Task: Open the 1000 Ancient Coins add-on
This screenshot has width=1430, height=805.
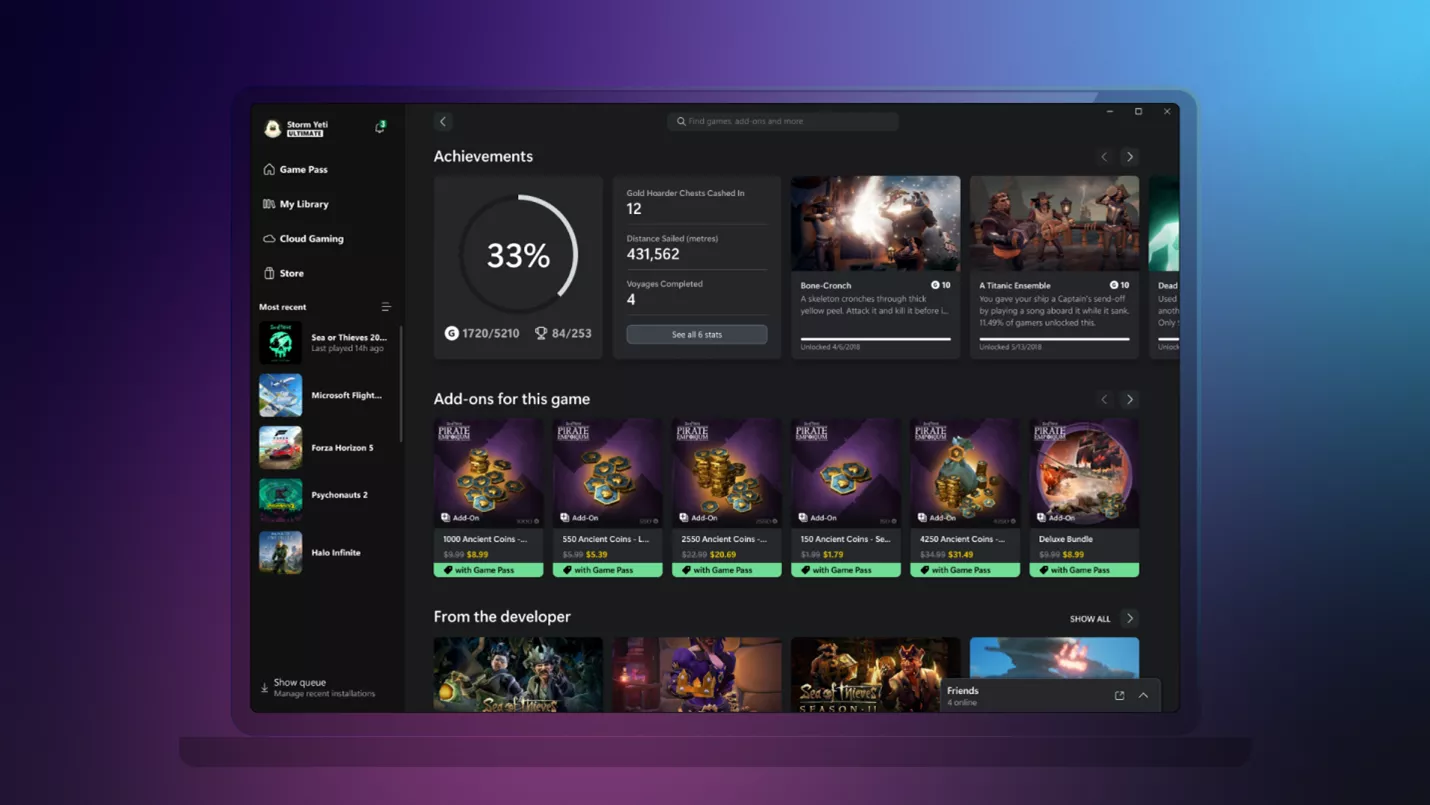Action: [488, 490]
